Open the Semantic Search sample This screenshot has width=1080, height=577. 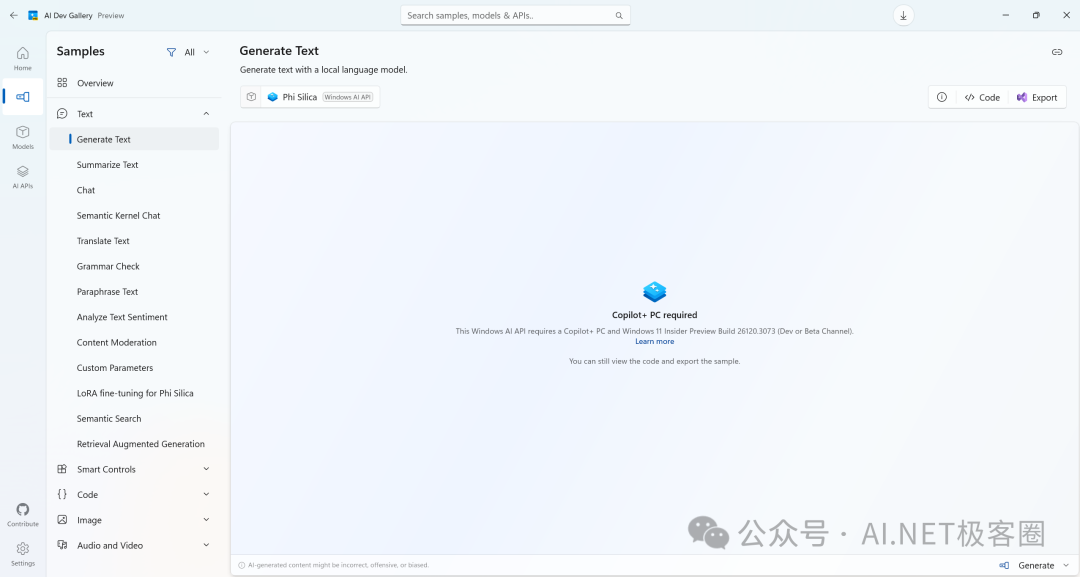[x=134, y=419]
